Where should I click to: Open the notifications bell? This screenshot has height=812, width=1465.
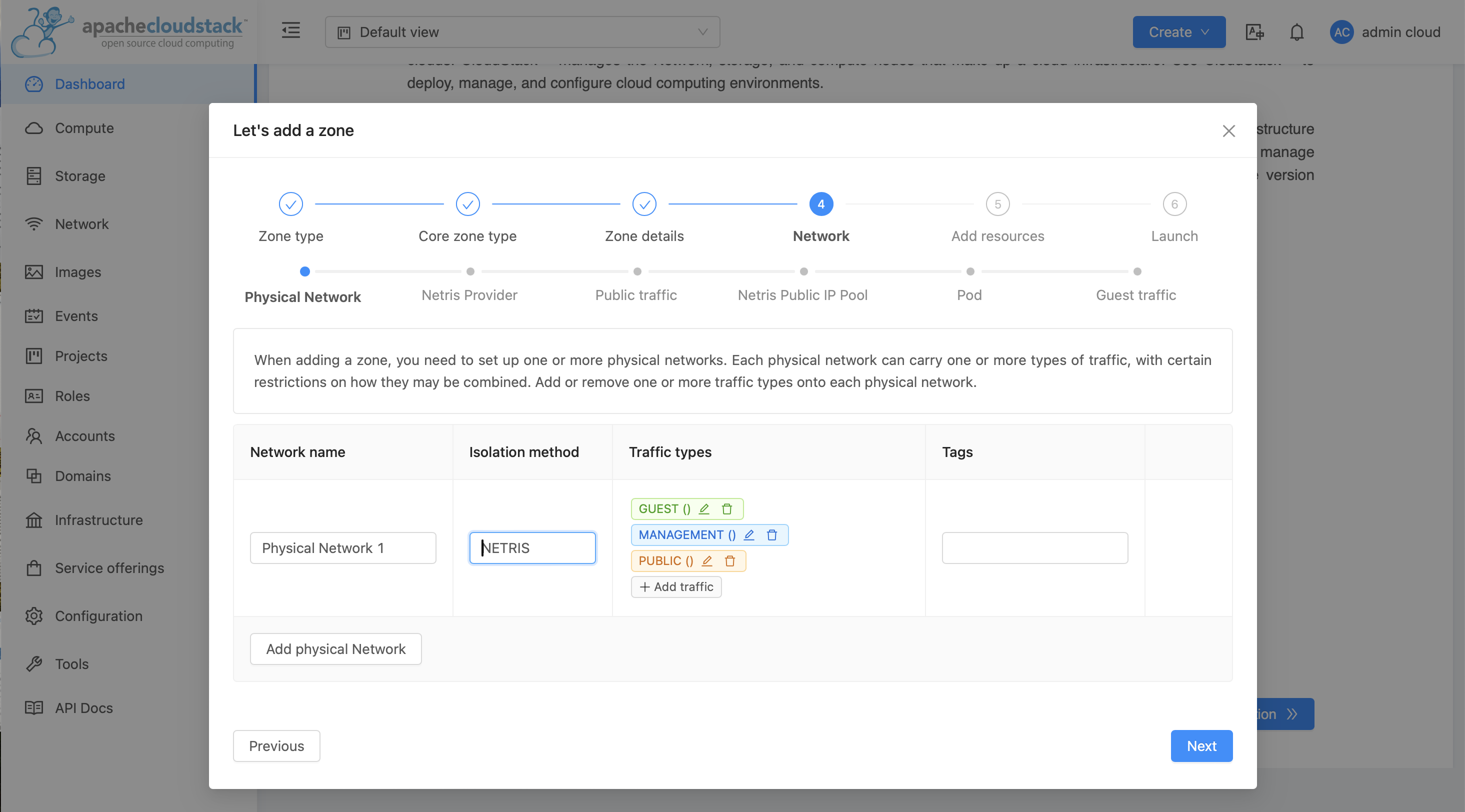pos(1296,32)
